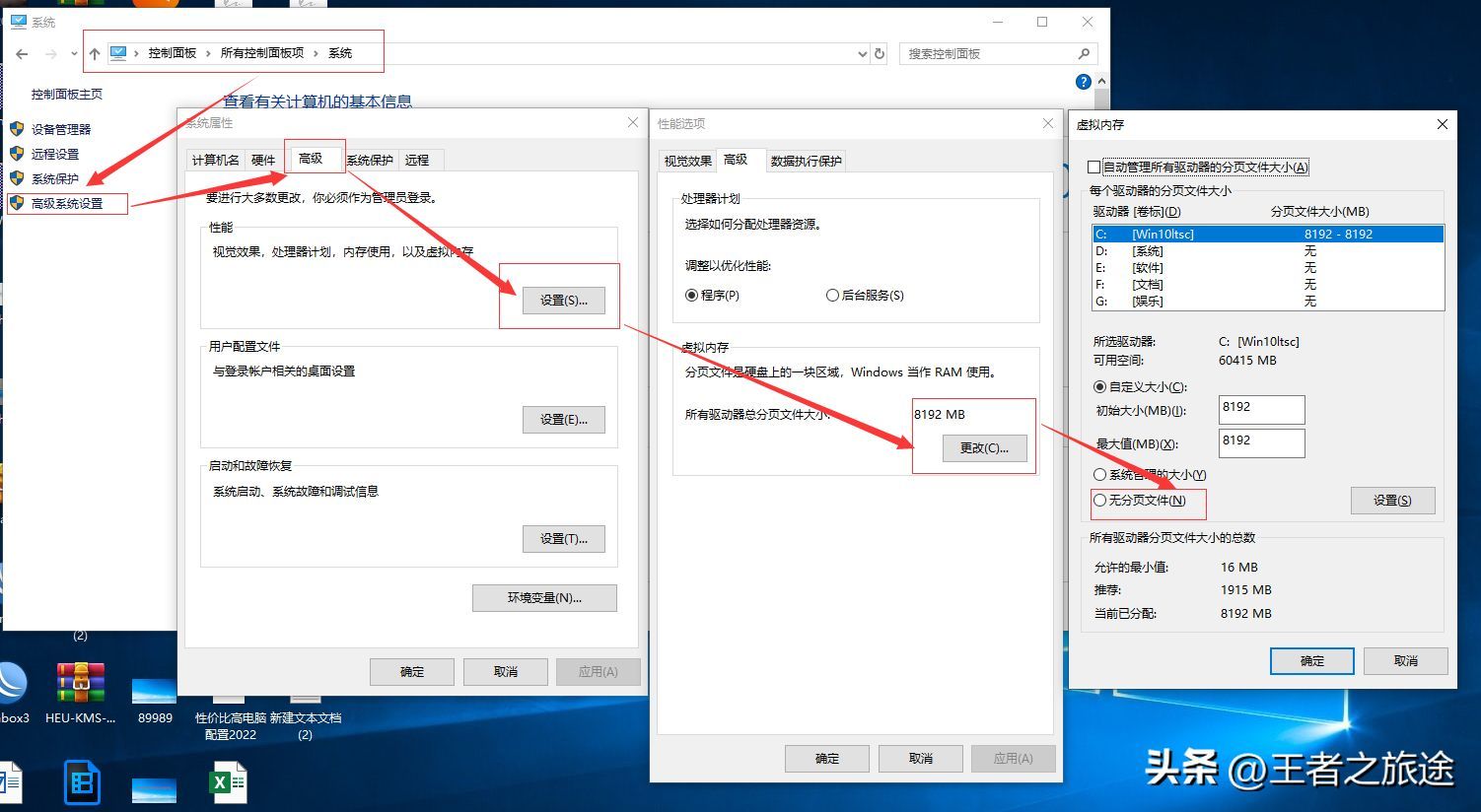Click the 设置(S) button in 虚拟内存
1481x812 pixels.
click(1392, 500)
